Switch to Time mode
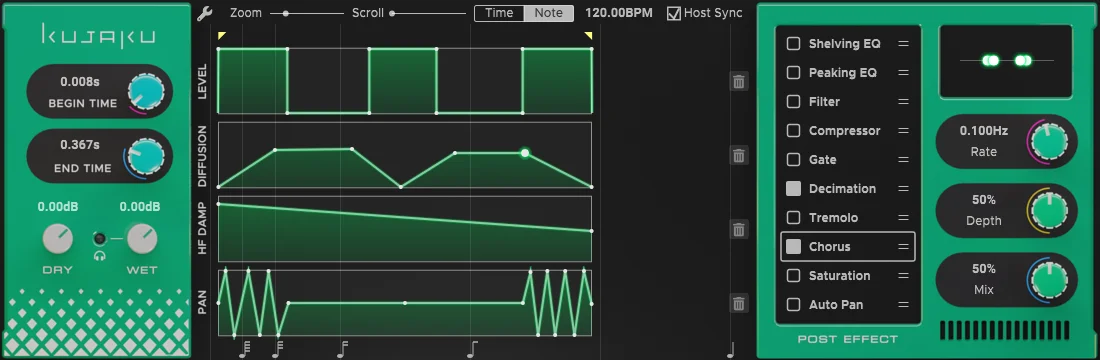Screen dimensions: 1100x360 pyautogui.click(x=499, y=13)
